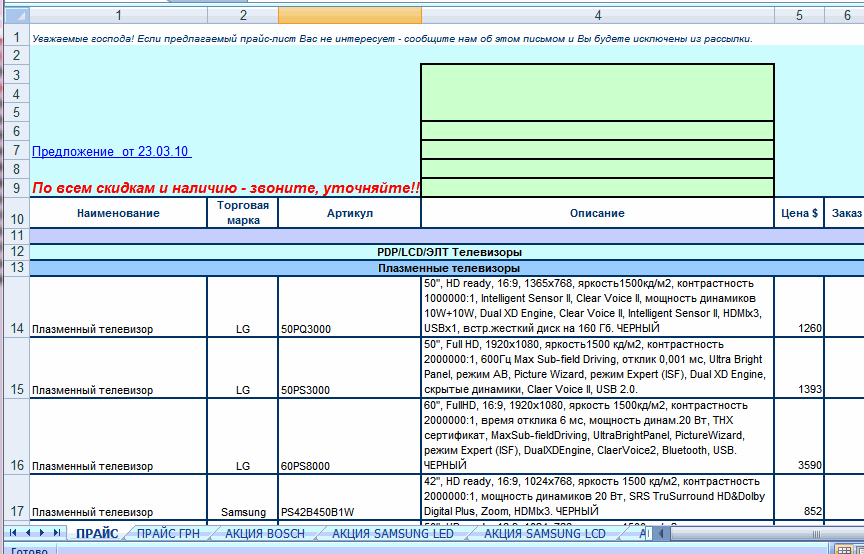Click the Заказ header cell
This screenshot has height=554, width=864.
pyautogui.click(x=846, y=213)
